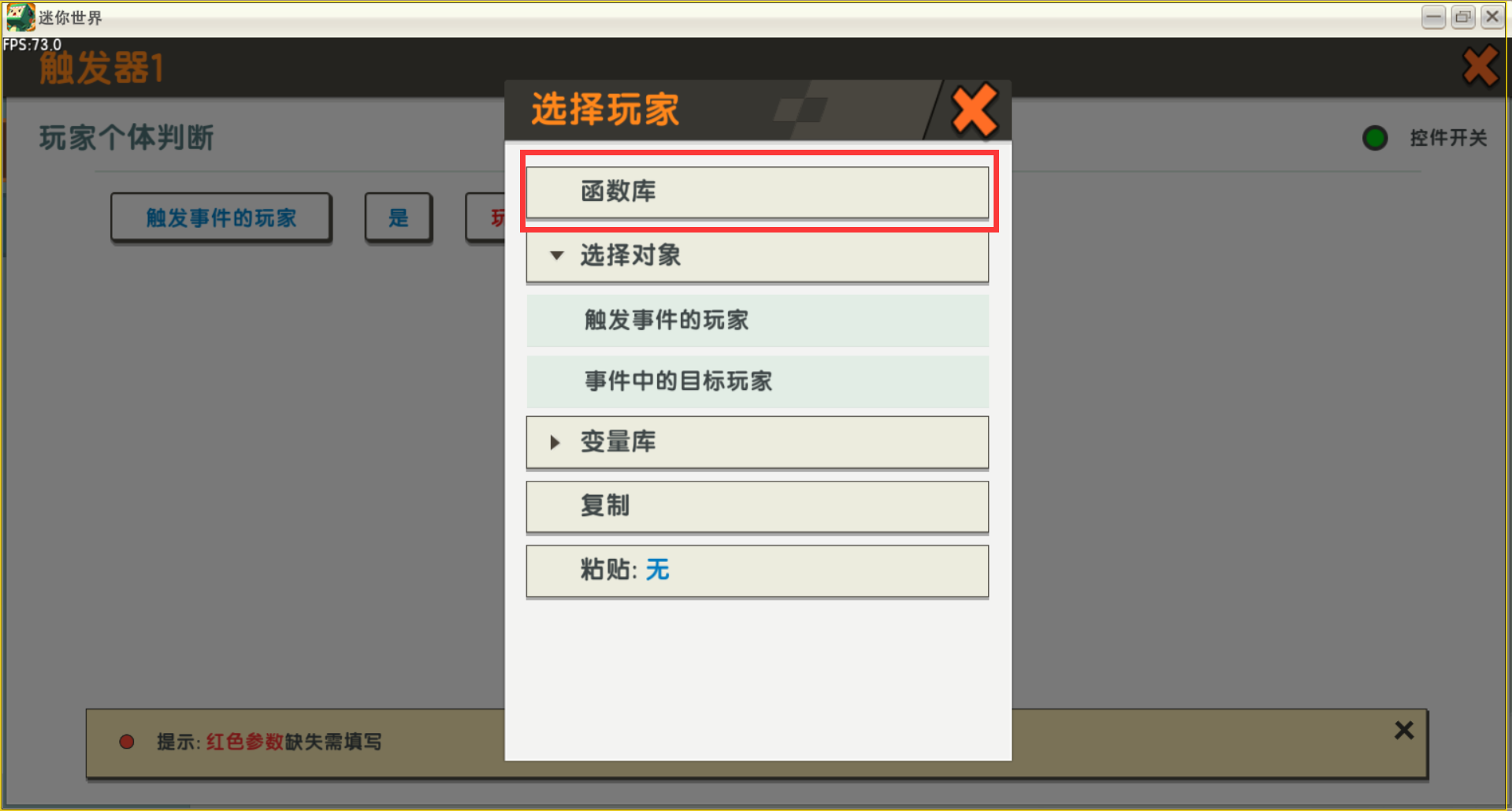Screen dimensions: 1512x811
Task: Toggle the green 控件开关 indicator
Action: click(x=1375, y=138)
